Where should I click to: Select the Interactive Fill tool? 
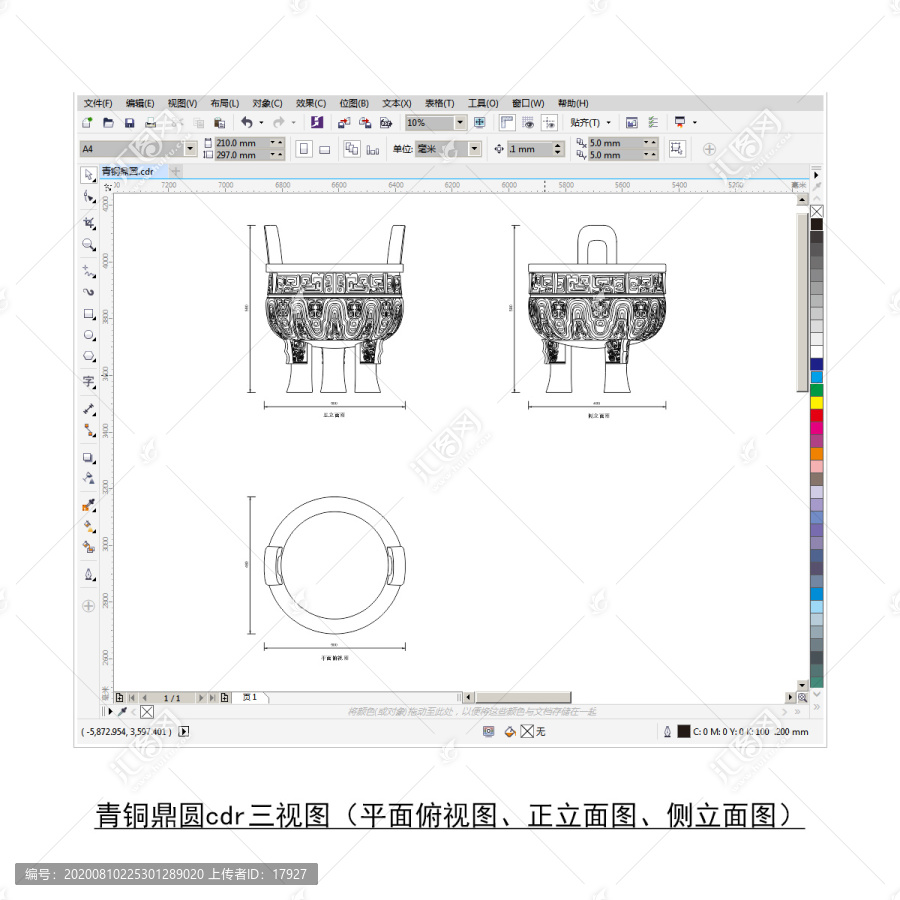pos(88,526)
